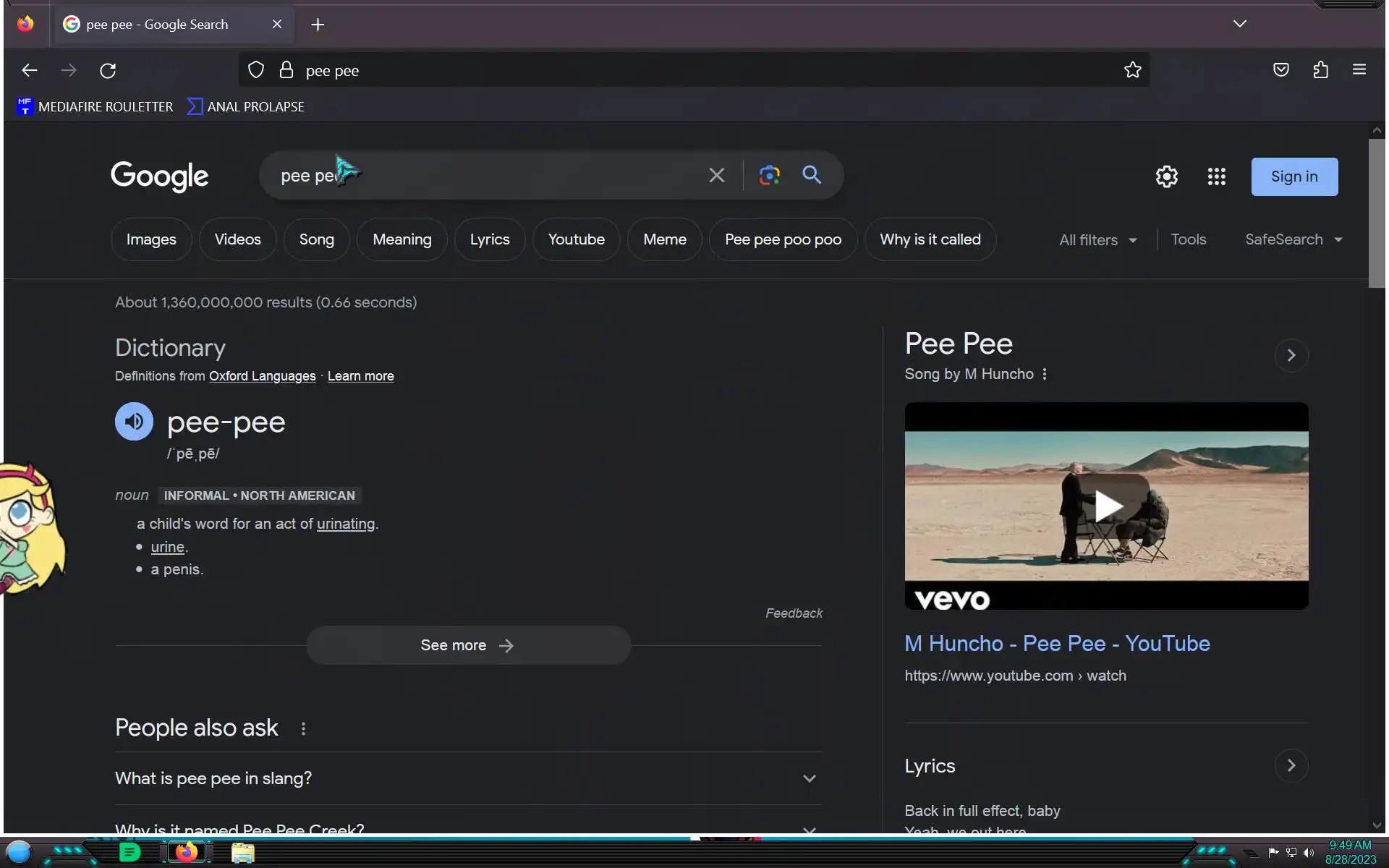Expand the Lyrics section chevron
Image resolution: width=1389 pixels, height=868 pixels.
pos(1291,766)
